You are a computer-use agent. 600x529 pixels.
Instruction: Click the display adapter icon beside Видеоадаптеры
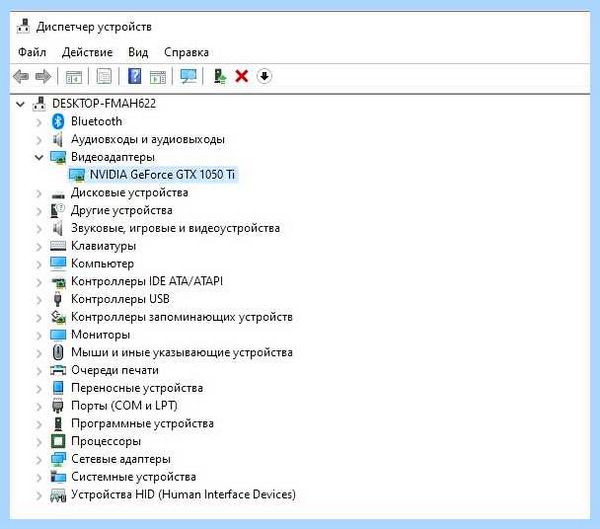(58, 157)
